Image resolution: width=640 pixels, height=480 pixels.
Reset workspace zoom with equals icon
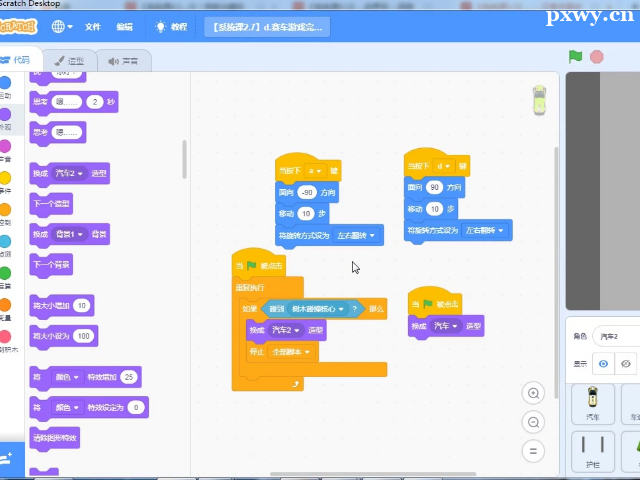point(534,452)
